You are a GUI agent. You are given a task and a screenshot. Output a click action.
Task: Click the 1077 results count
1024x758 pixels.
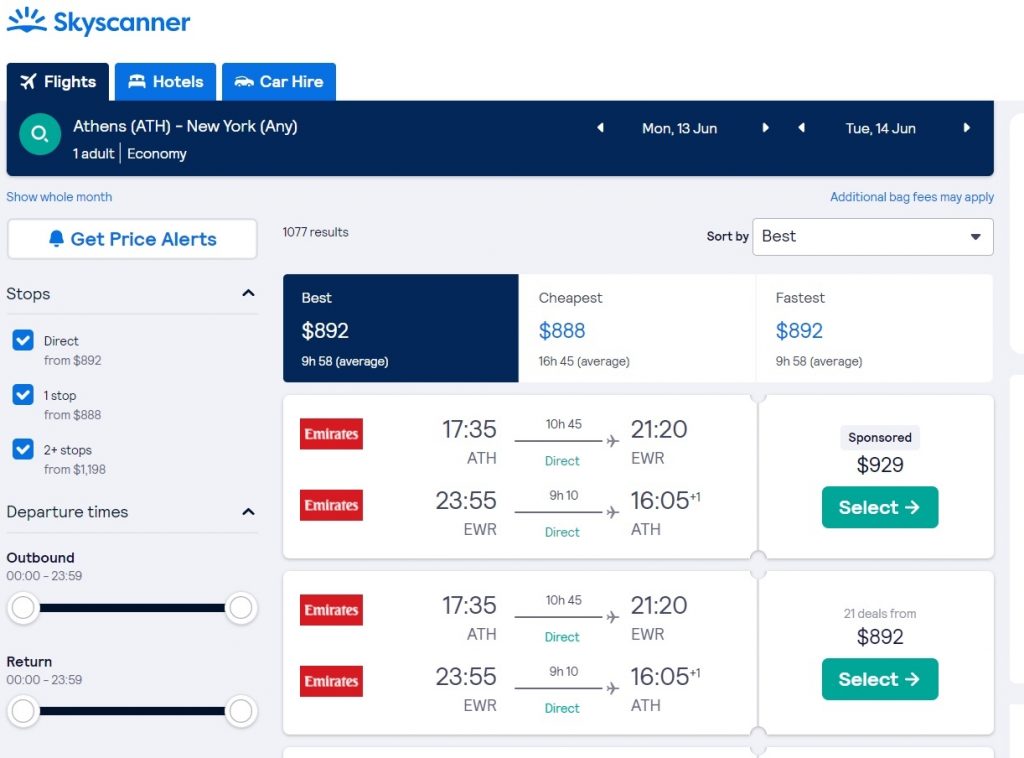[315, 232]
